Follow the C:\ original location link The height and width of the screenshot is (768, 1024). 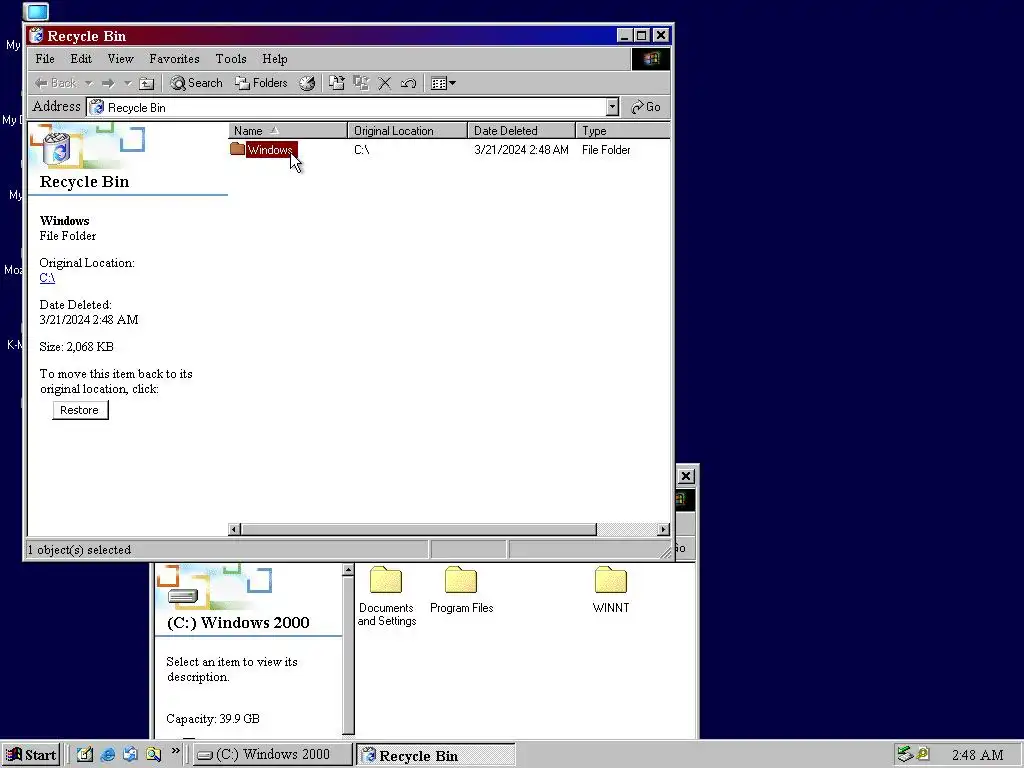47,278
